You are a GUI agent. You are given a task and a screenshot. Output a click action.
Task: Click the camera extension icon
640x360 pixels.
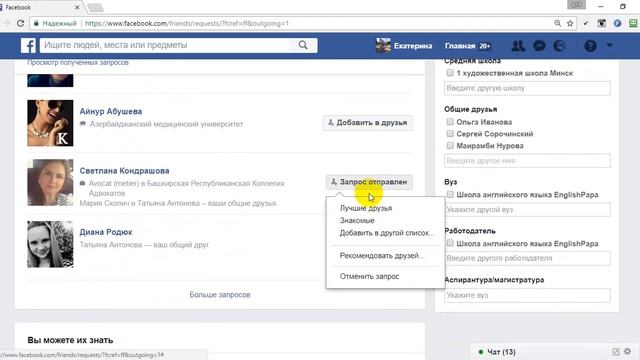(x=602, y=23)
